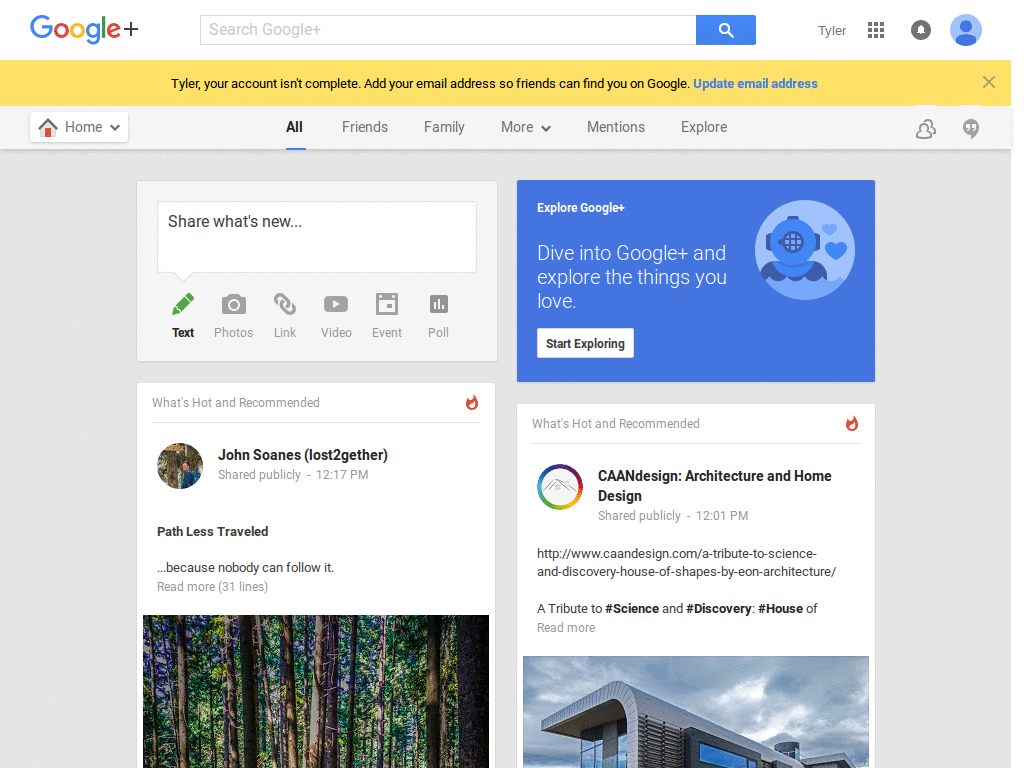1024x768 pixels.
Task: Open the More streams dropdown
Action: click(x=525, y=127)
